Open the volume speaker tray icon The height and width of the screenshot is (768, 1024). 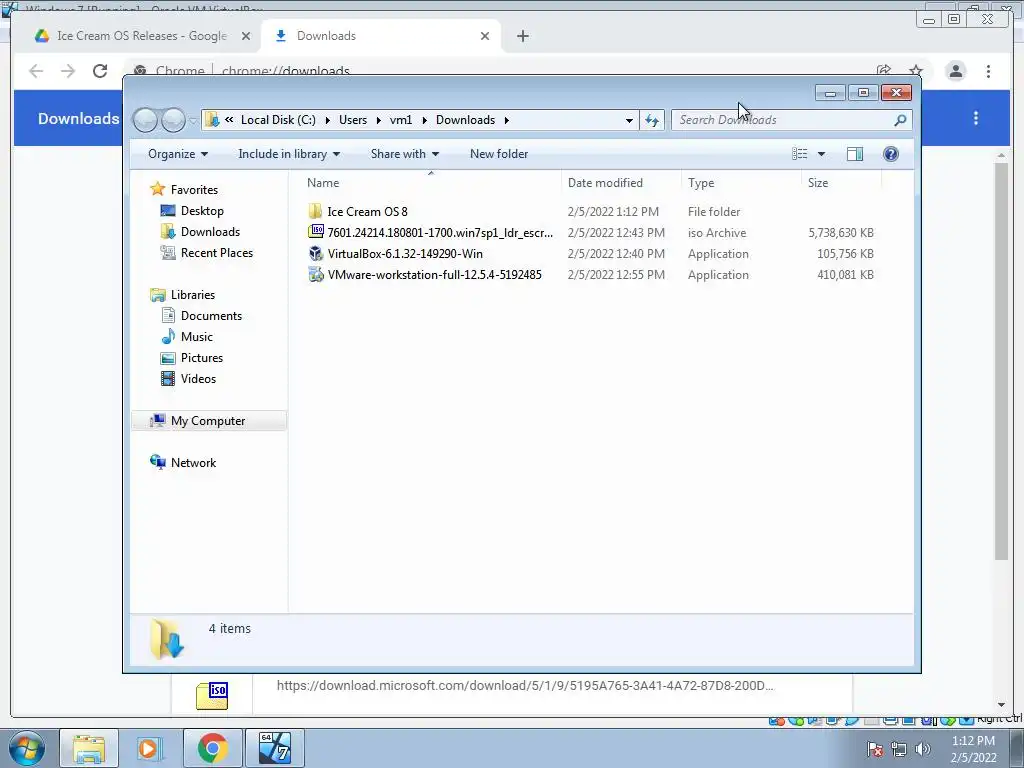(922, 748)
